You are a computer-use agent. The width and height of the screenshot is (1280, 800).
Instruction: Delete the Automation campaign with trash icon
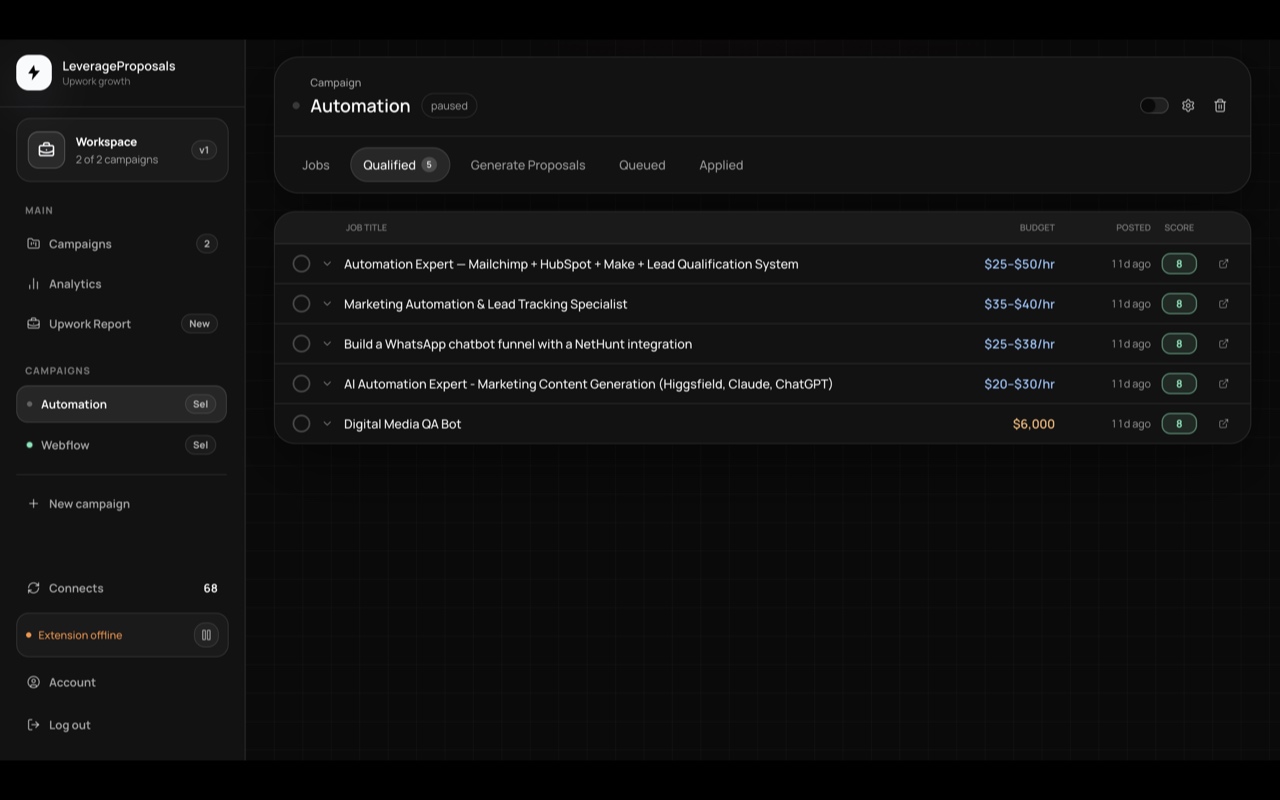tap(1220, 105)
